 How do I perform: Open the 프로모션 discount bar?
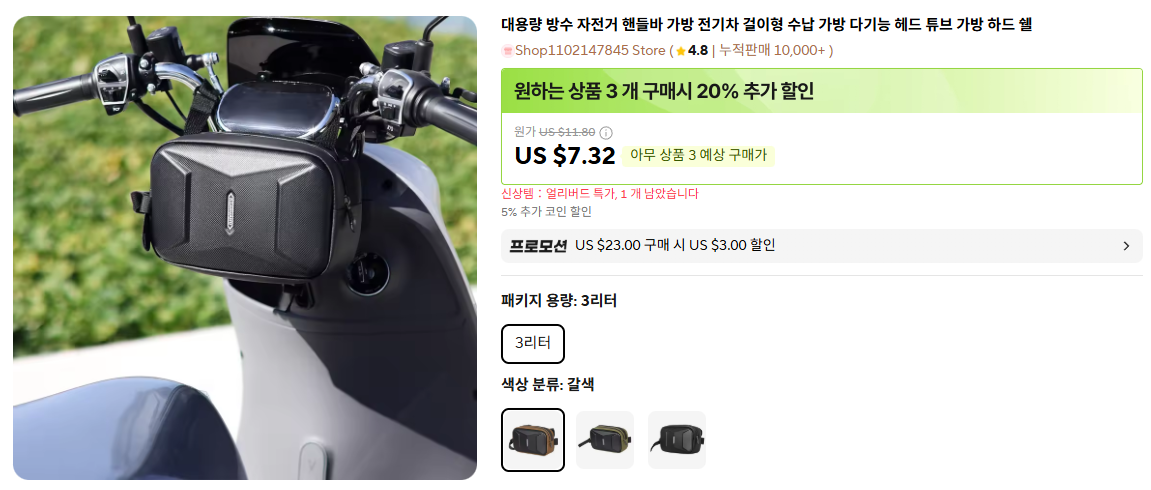821,246
